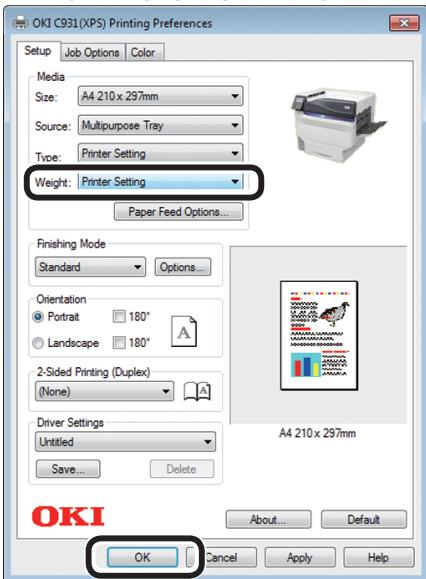Close the Printing Preferences dialog
The height and width of the screenshot is (579, 426).
click(x=404, y=23)
